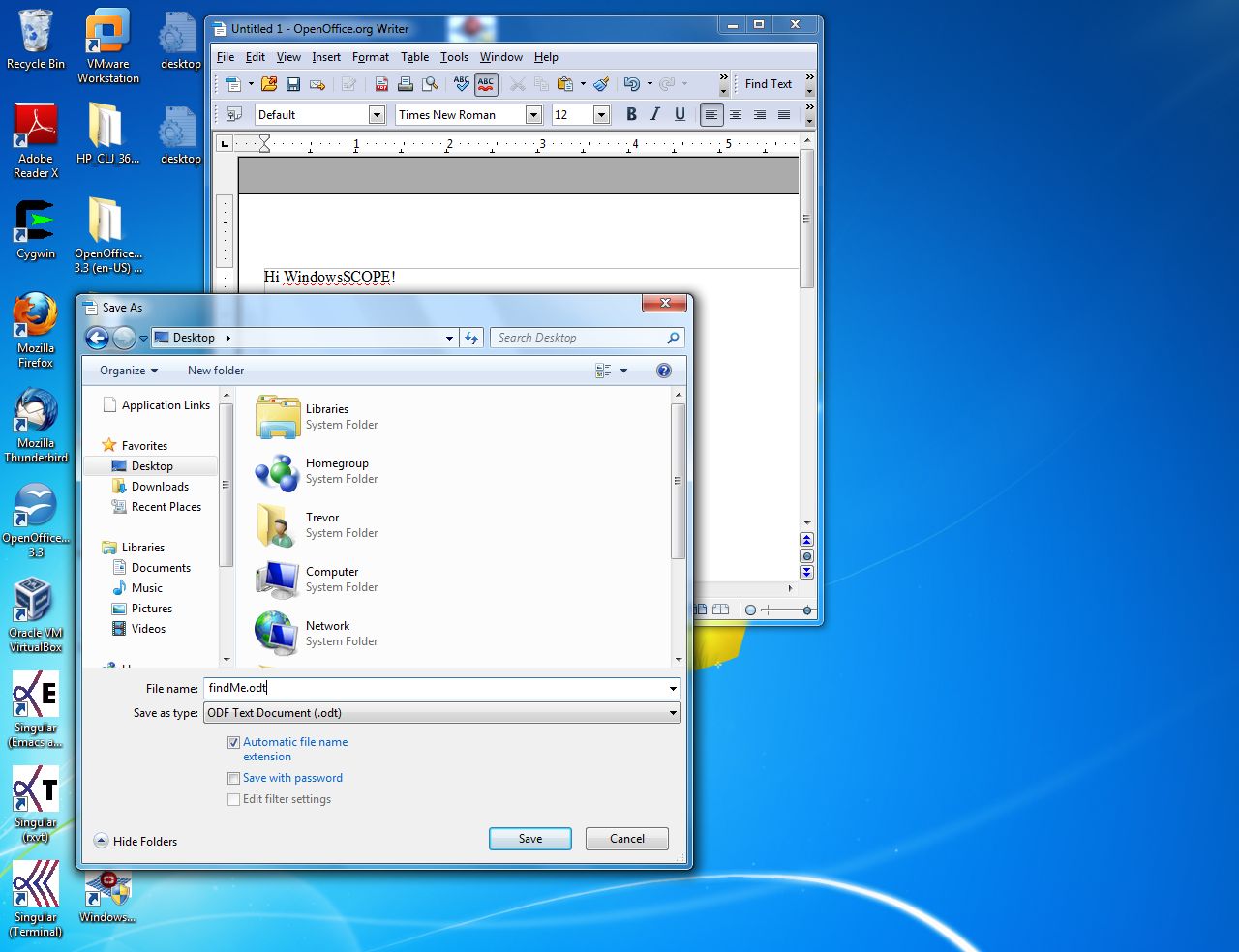Click the Save floppy disk icon in Writer
Viewport: 1239px width, 952px height.
(293, 84)
